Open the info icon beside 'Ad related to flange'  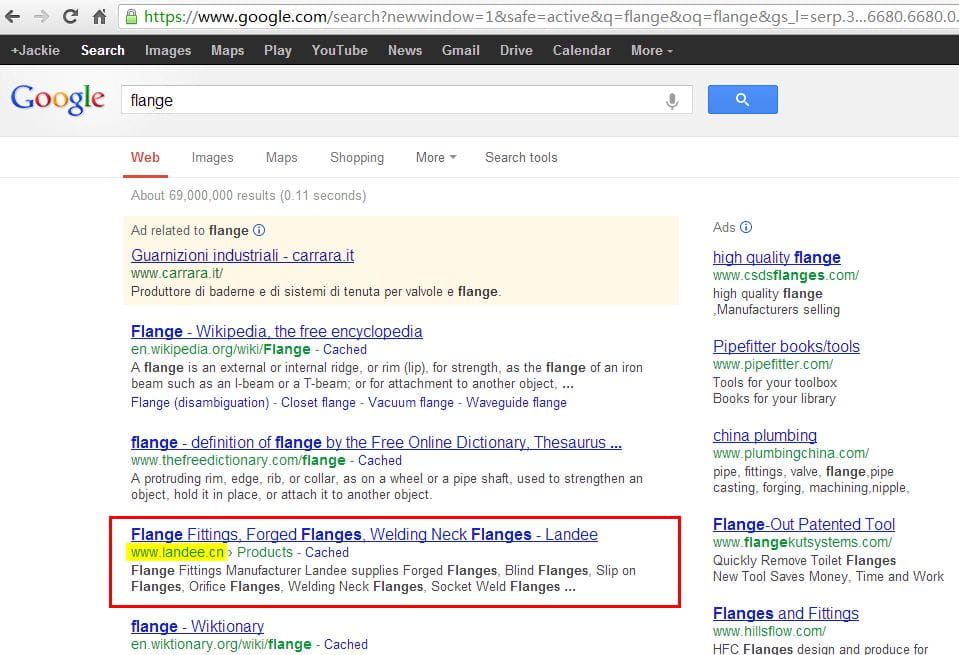point(259,231)
